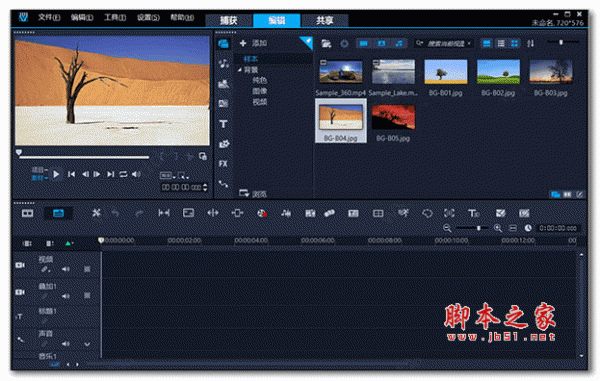Image resolution: width=600 pixels, height=381 pixels.
Task: Mute the 声音 voice track
Action: 66,344
